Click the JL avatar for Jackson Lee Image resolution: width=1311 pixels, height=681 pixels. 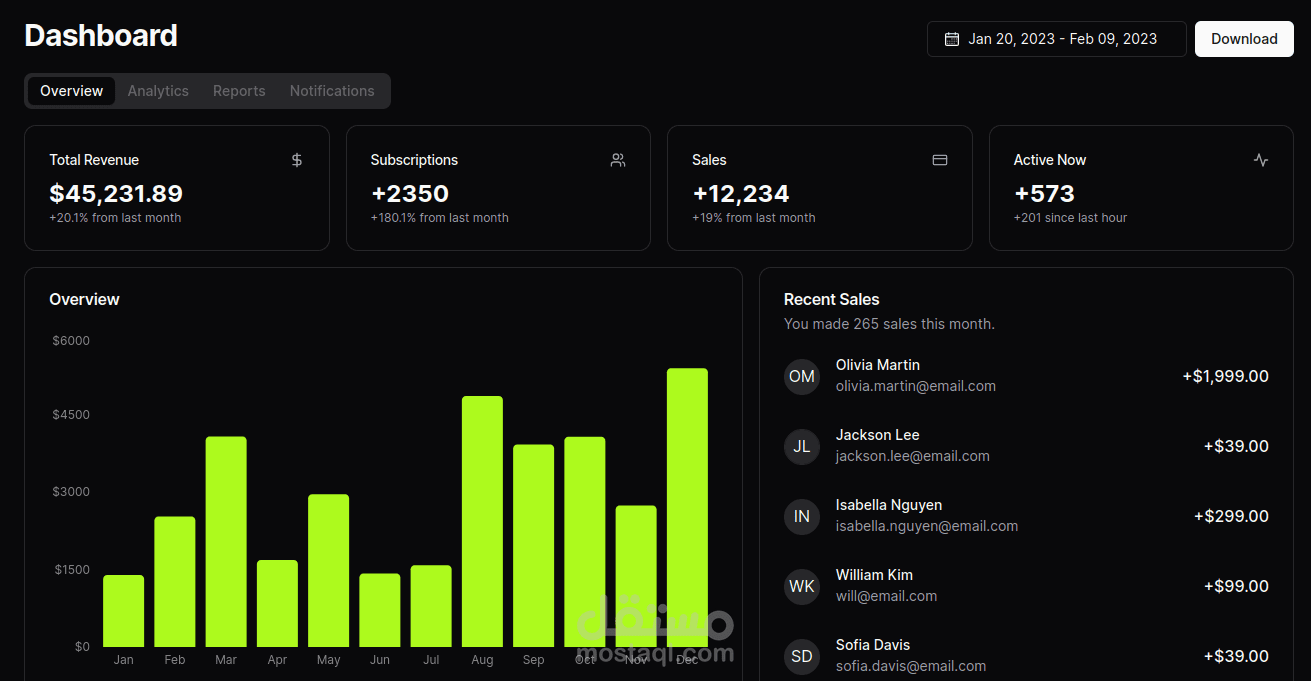[802, 446]
